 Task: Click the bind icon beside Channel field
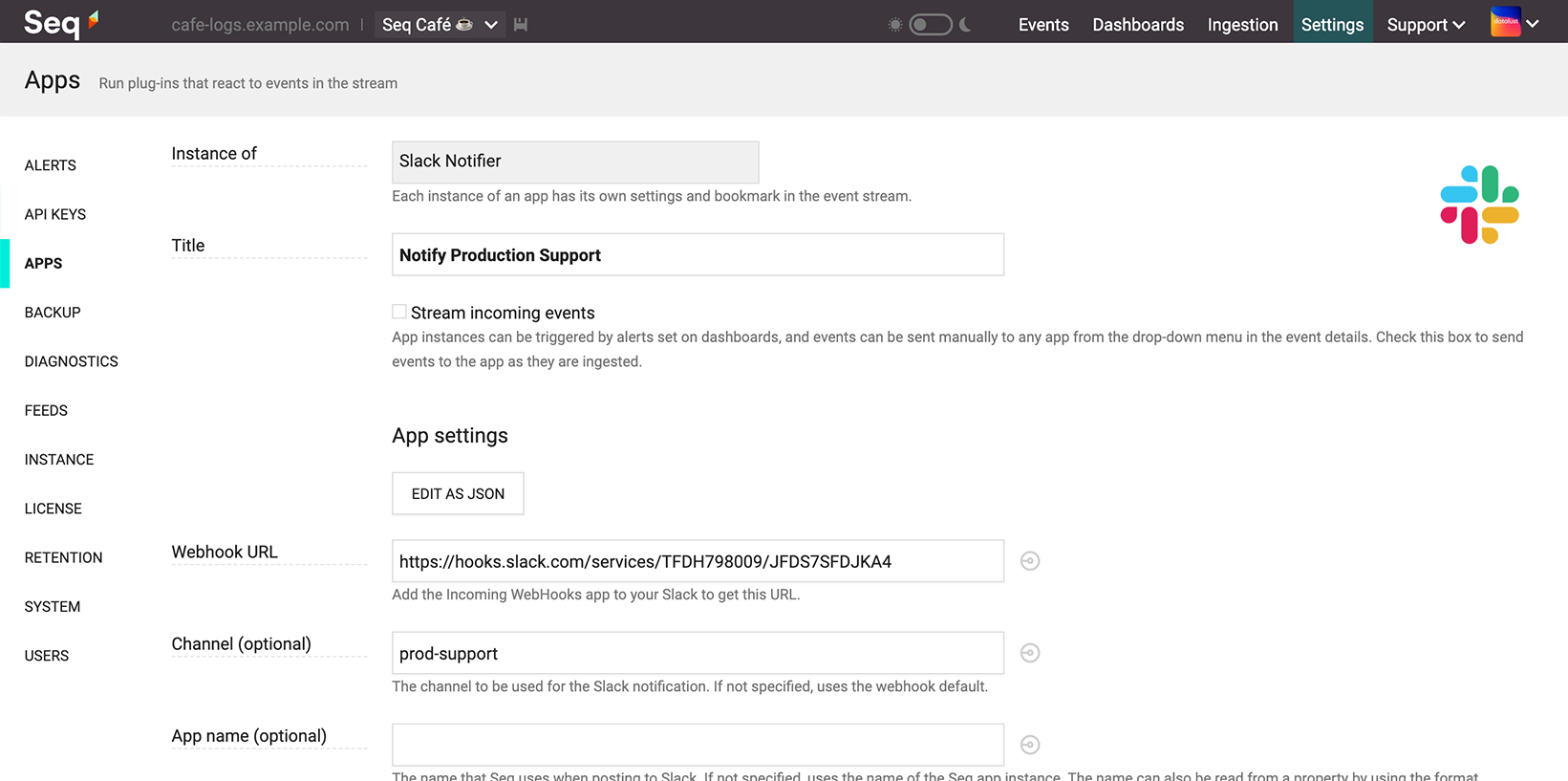pos(1029,653)
